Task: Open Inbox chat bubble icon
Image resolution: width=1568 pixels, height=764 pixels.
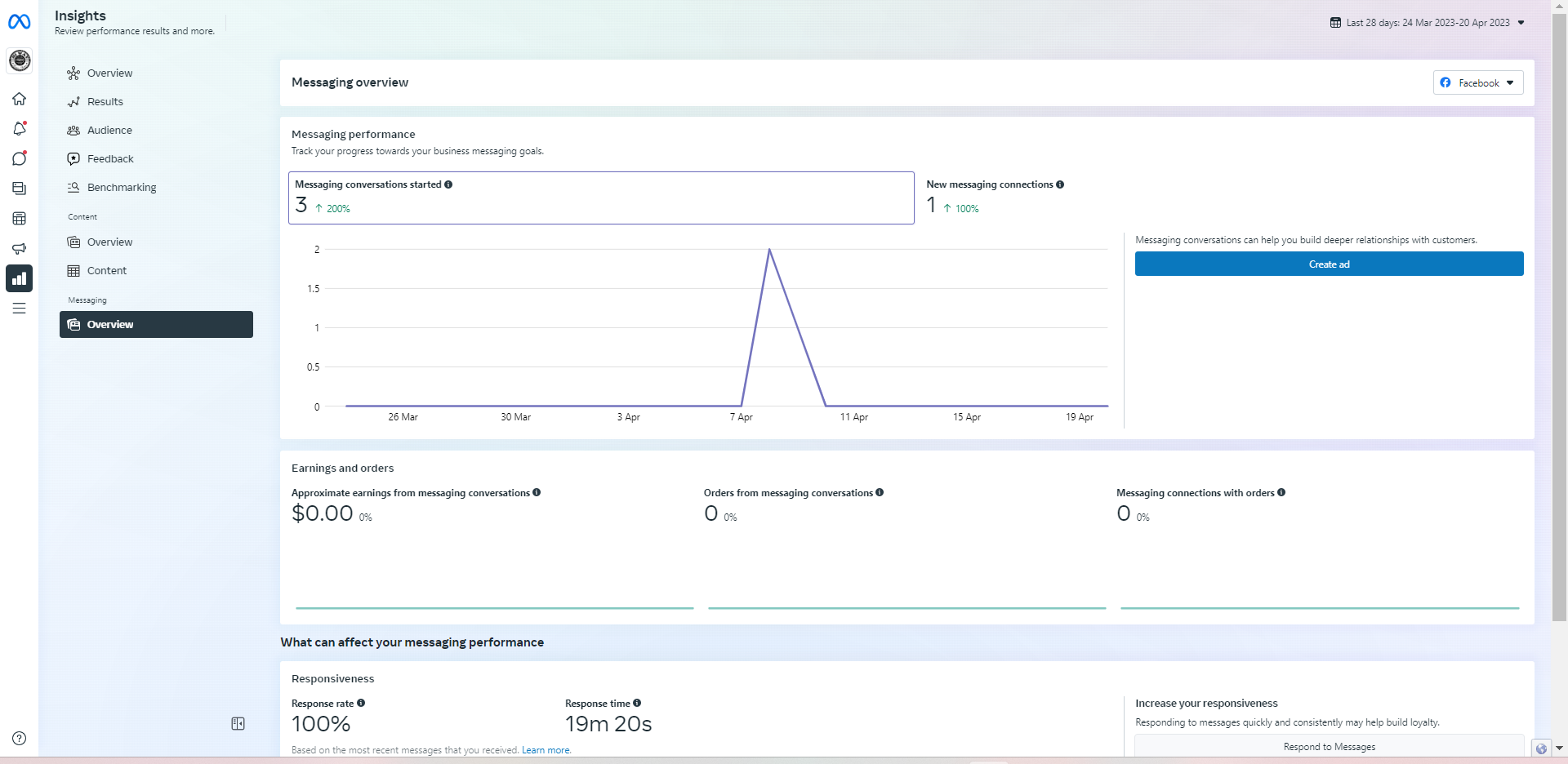Action: [x=19, y=158]
